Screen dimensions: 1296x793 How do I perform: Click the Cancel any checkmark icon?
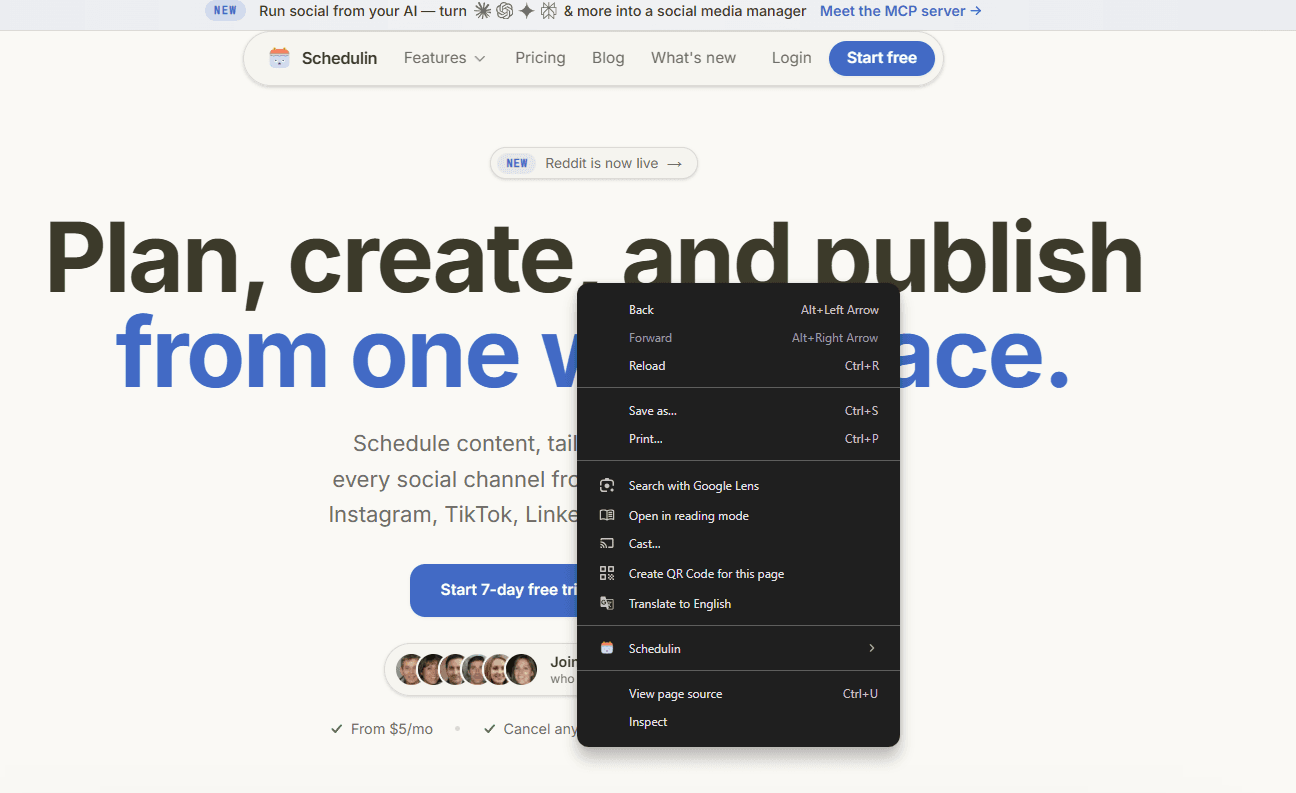(x=489, y=730)
